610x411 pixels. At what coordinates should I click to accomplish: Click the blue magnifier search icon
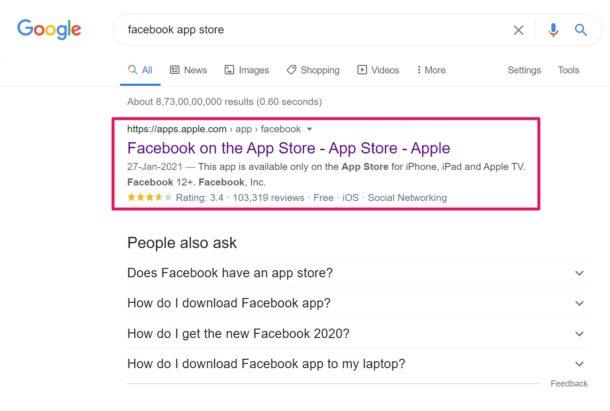(x=581, y=30)
